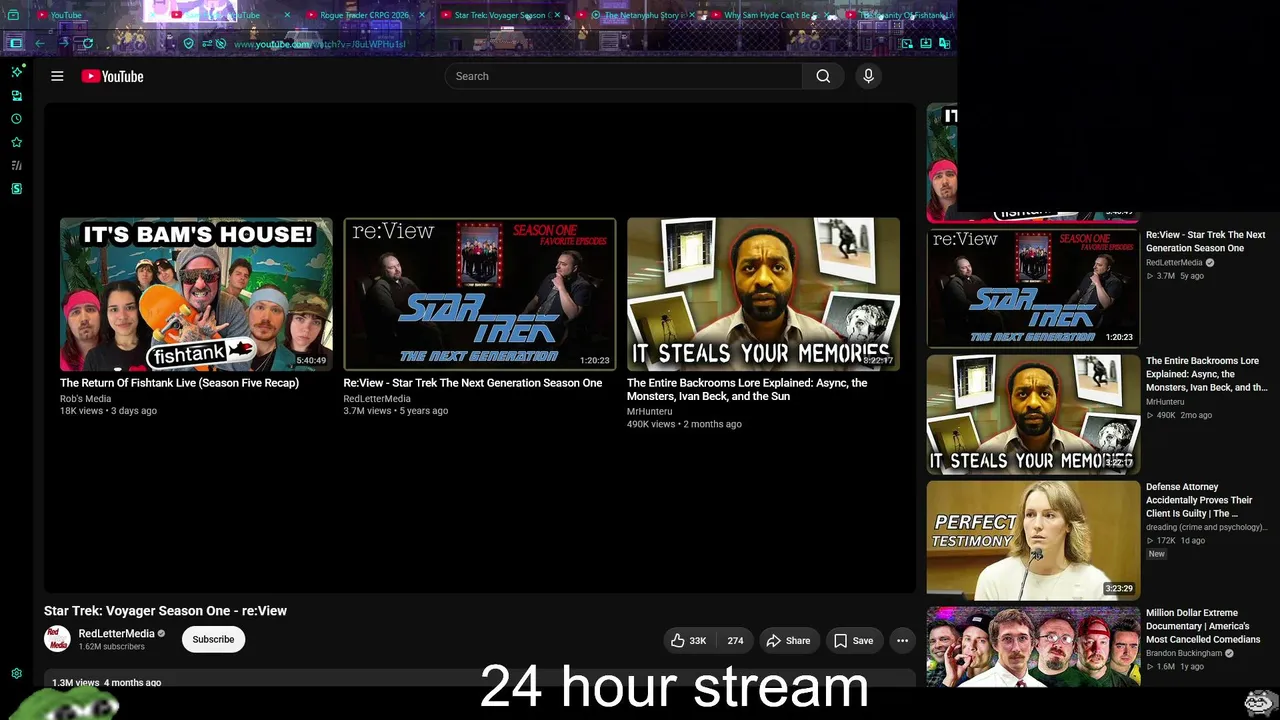Focus the YouTube search field
The image size is (1280, 720).
[x=623, y=76]
